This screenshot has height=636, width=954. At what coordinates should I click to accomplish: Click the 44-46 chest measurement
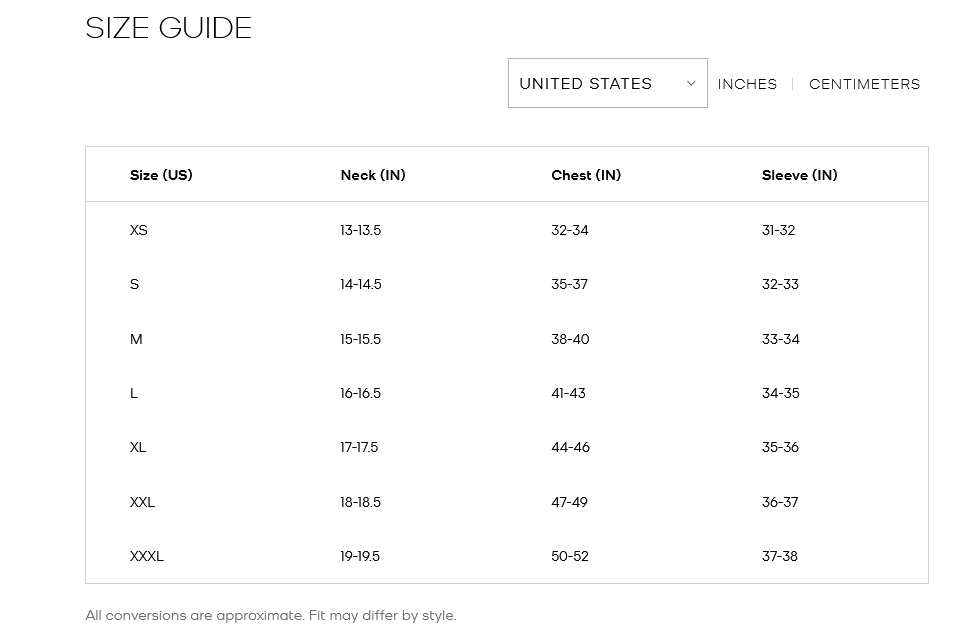(x=571, y=447)
